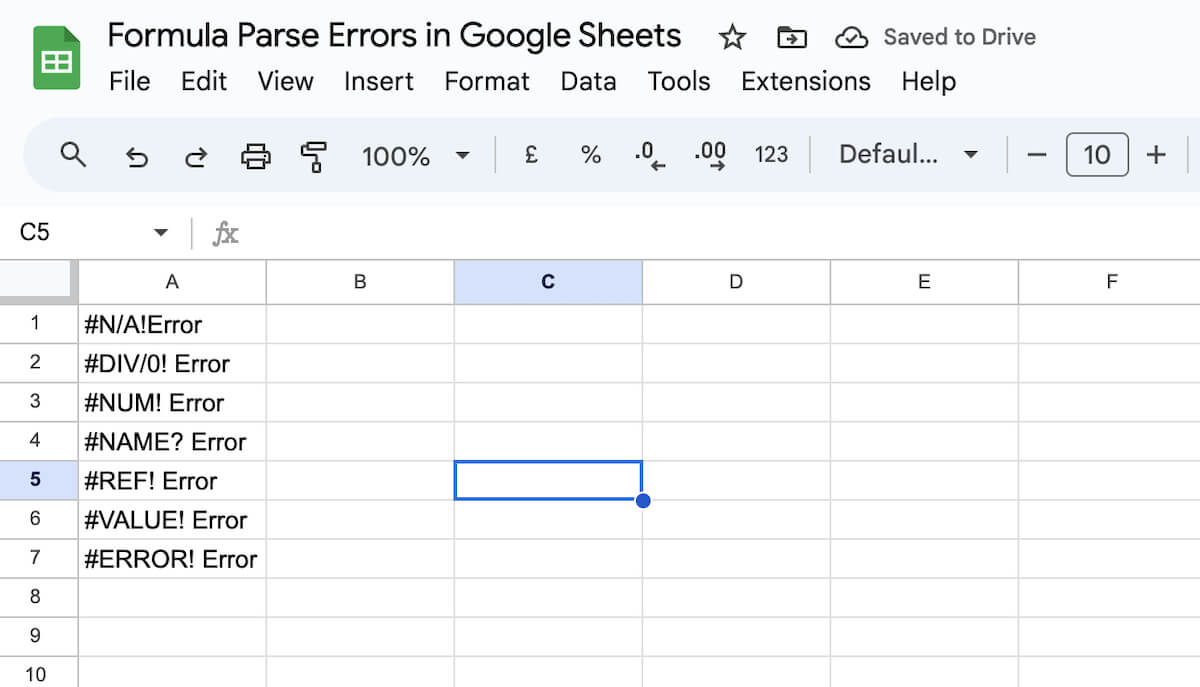1200x687 pixels.
Task: Increase font size with plus button
Action: (1156, 155)
